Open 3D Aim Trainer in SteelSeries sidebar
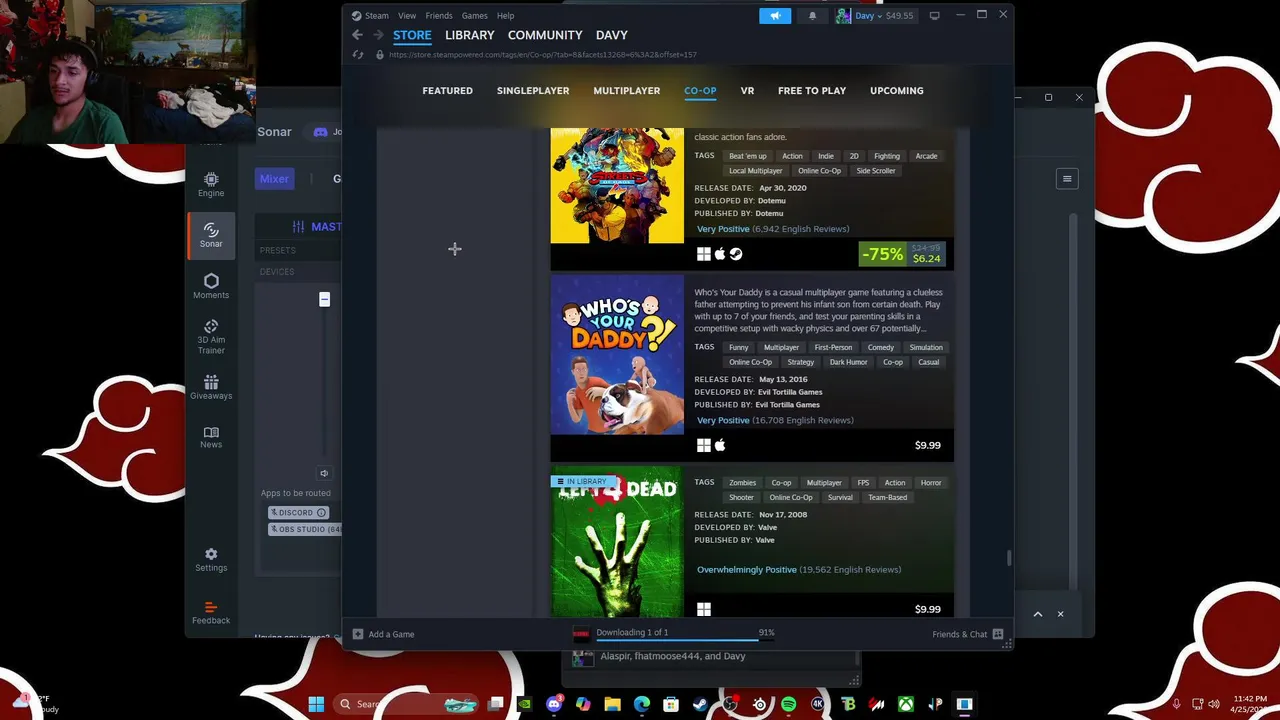This screenshot has width=1280, height=720. tap(211, 337)
